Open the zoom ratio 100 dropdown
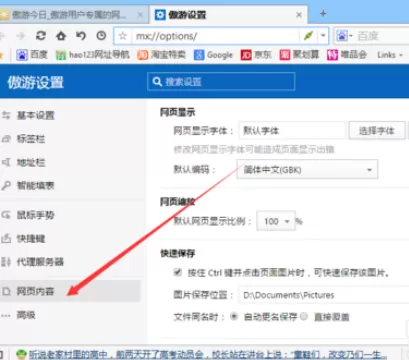 tap(276, 221)
